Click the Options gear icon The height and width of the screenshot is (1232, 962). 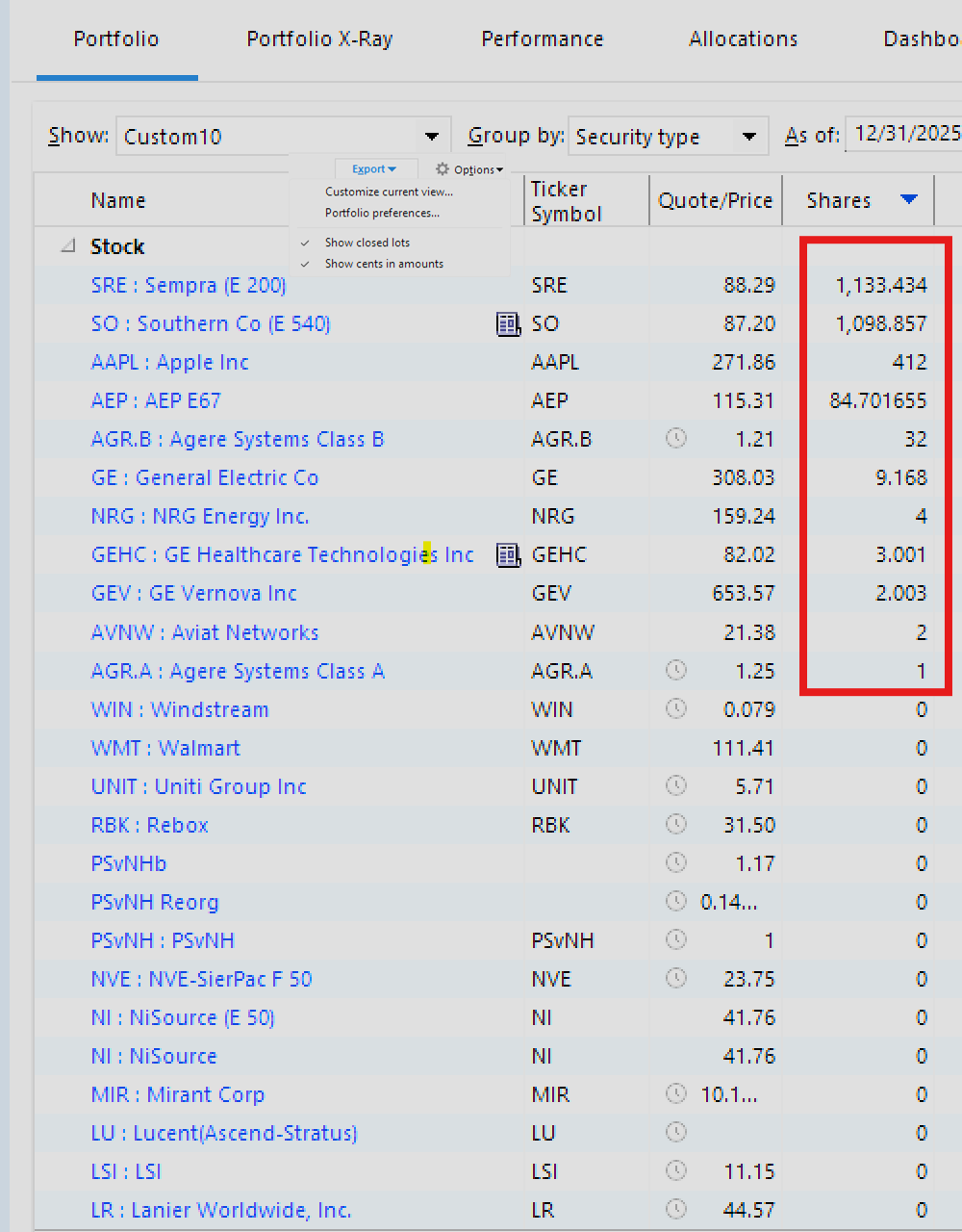pyautogui.click(x=443, y=169)
